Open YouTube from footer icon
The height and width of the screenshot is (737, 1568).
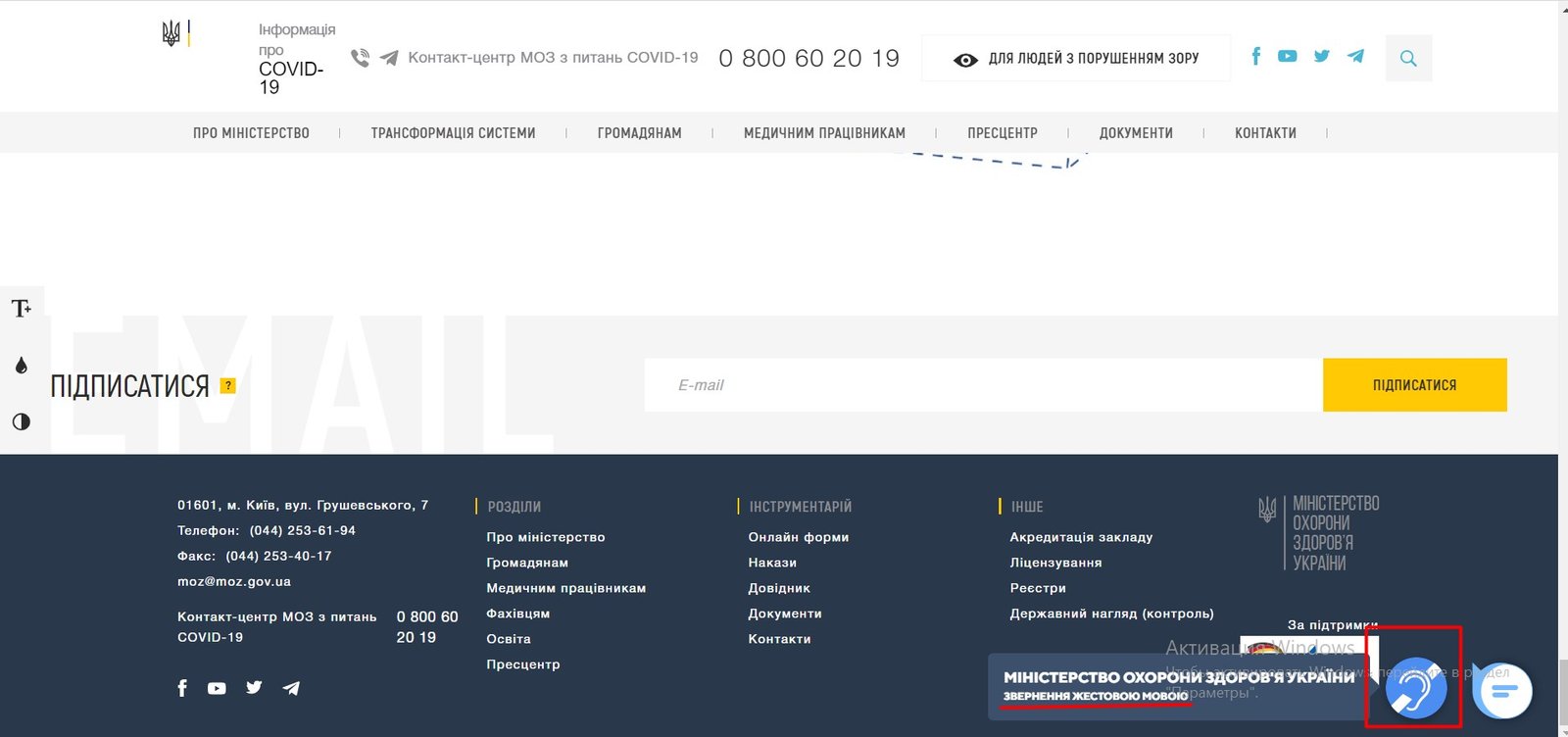[x=217, y=688]
